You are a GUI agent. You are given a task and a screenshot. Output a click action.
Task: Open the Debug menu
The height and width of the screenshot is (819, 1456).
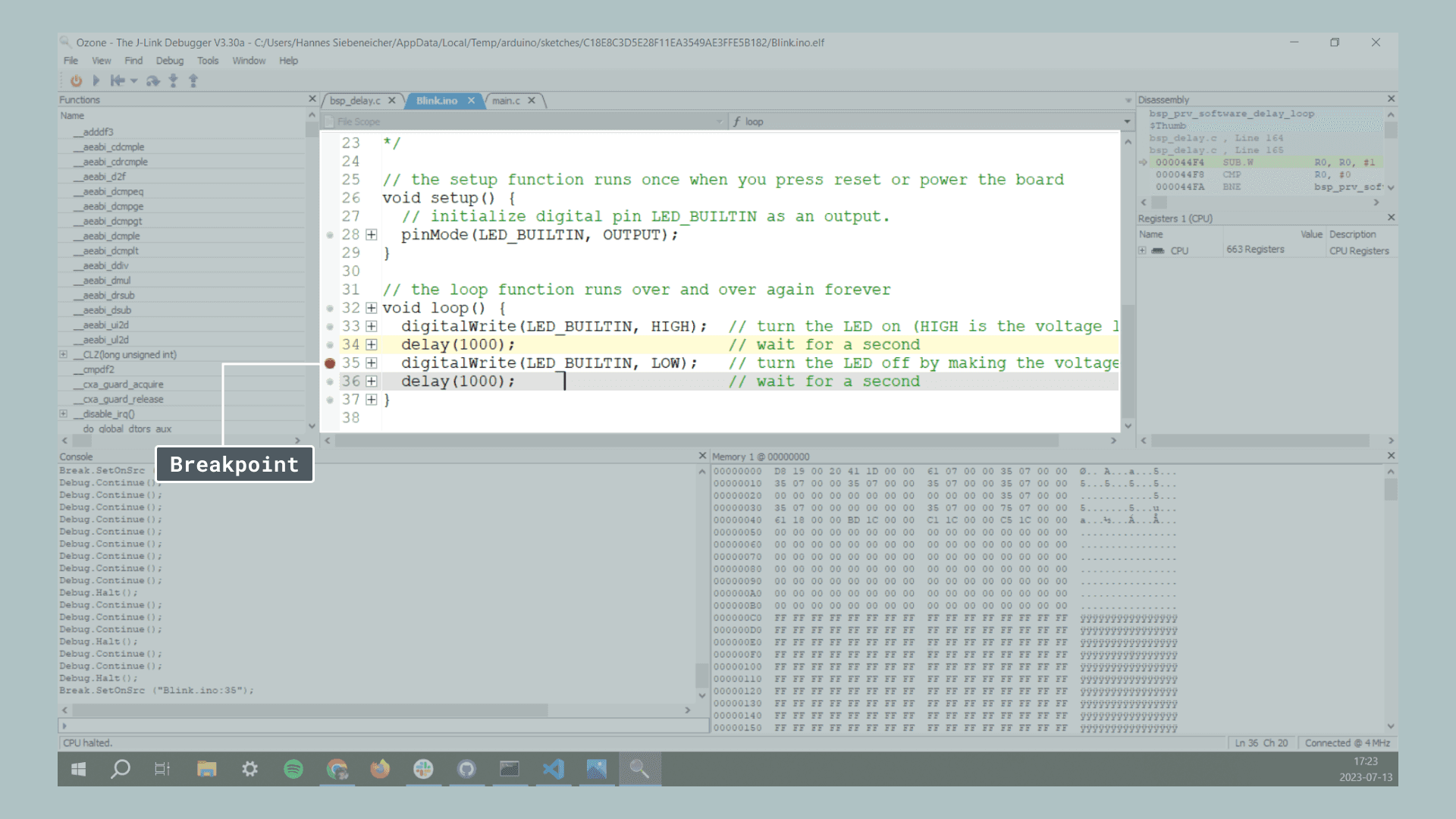point(169,61)
